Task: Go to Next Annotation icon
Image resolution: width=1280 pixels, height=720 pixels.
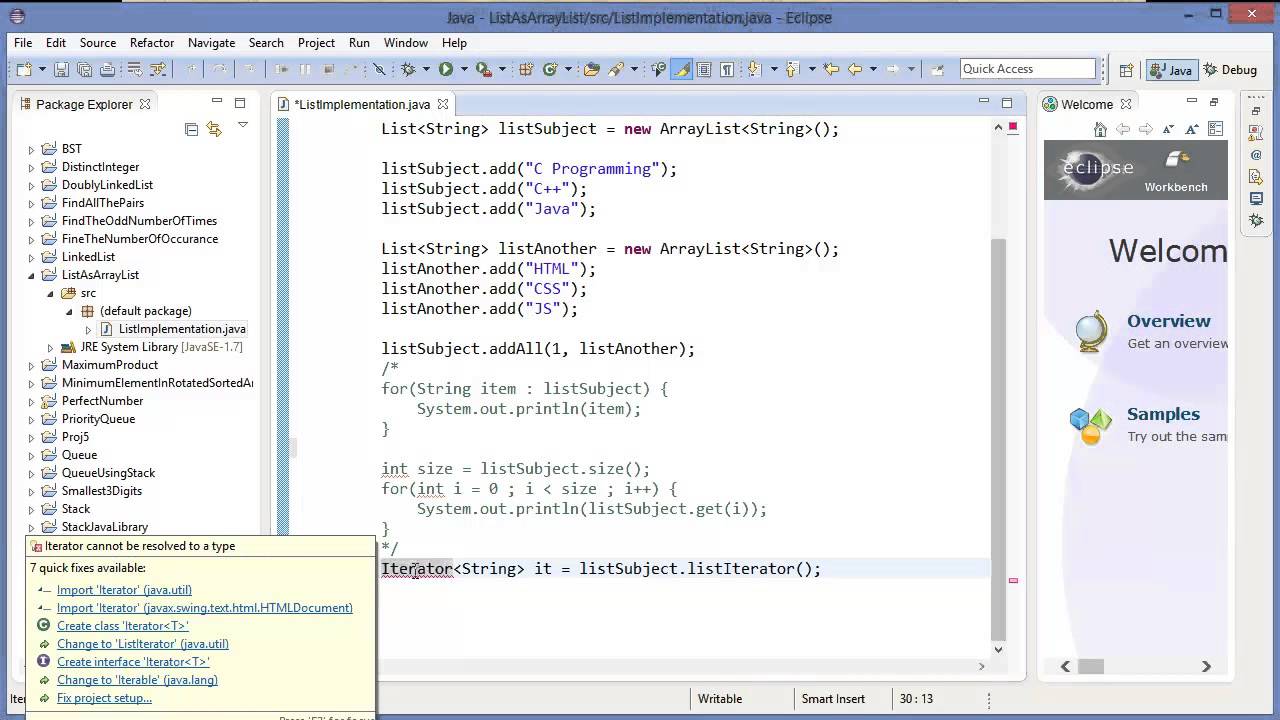Action: click(755, 69)
